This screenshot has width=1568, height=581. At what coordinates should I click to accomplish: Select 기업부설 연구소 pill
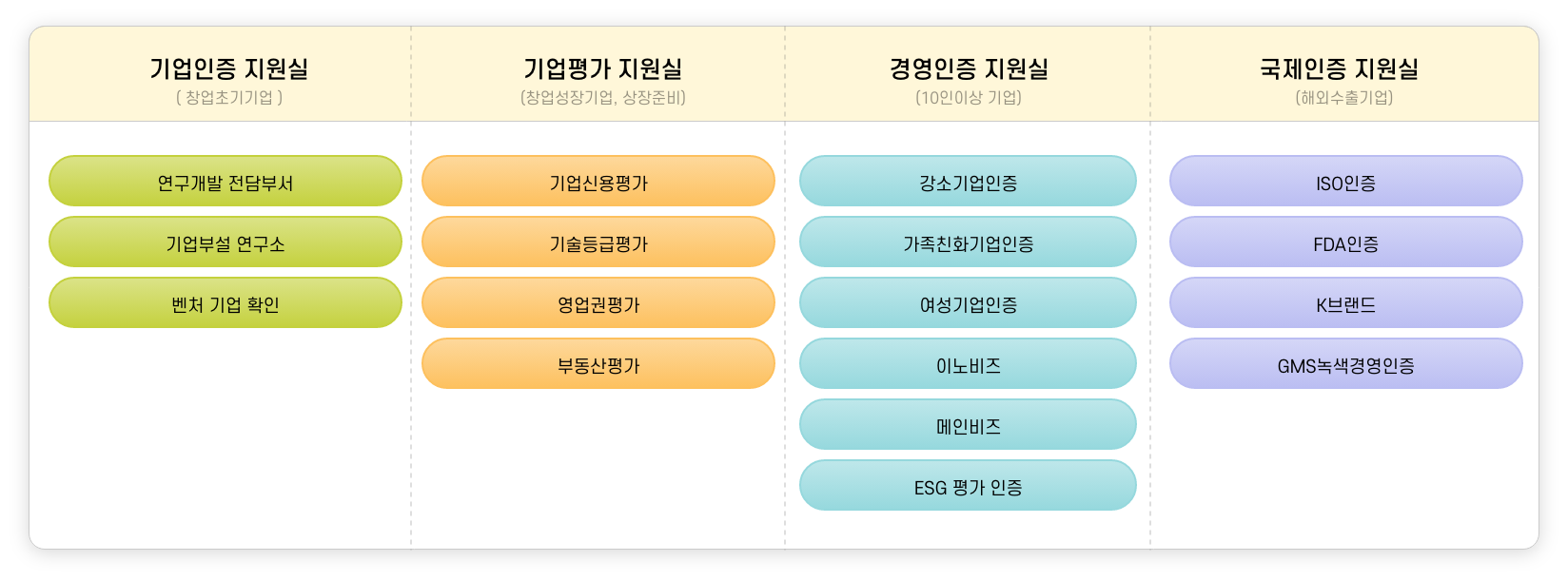point(225,242)
